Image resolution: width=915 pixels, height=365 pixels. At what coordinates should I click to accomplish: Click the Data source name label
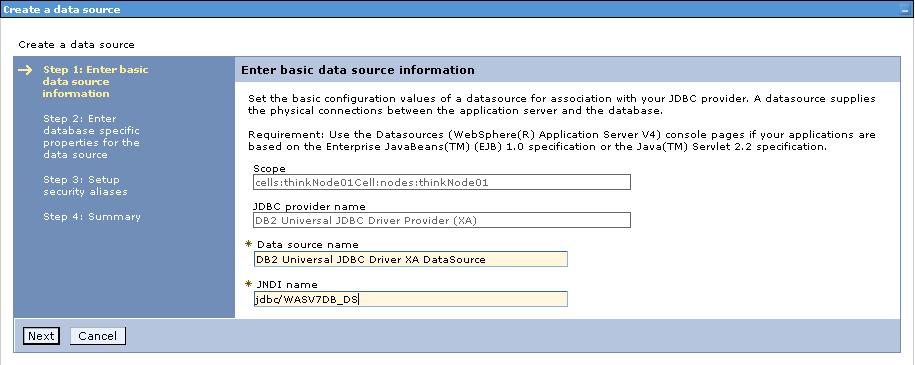click(308, 245)
